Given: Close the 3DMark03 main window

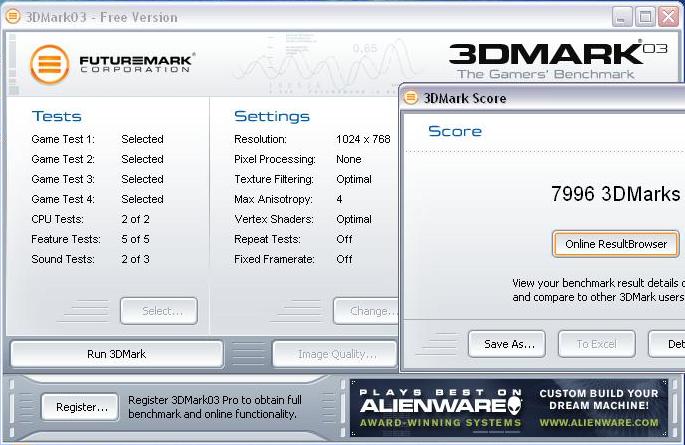Looking at the screenshot, I should click(x=669, y=17).
